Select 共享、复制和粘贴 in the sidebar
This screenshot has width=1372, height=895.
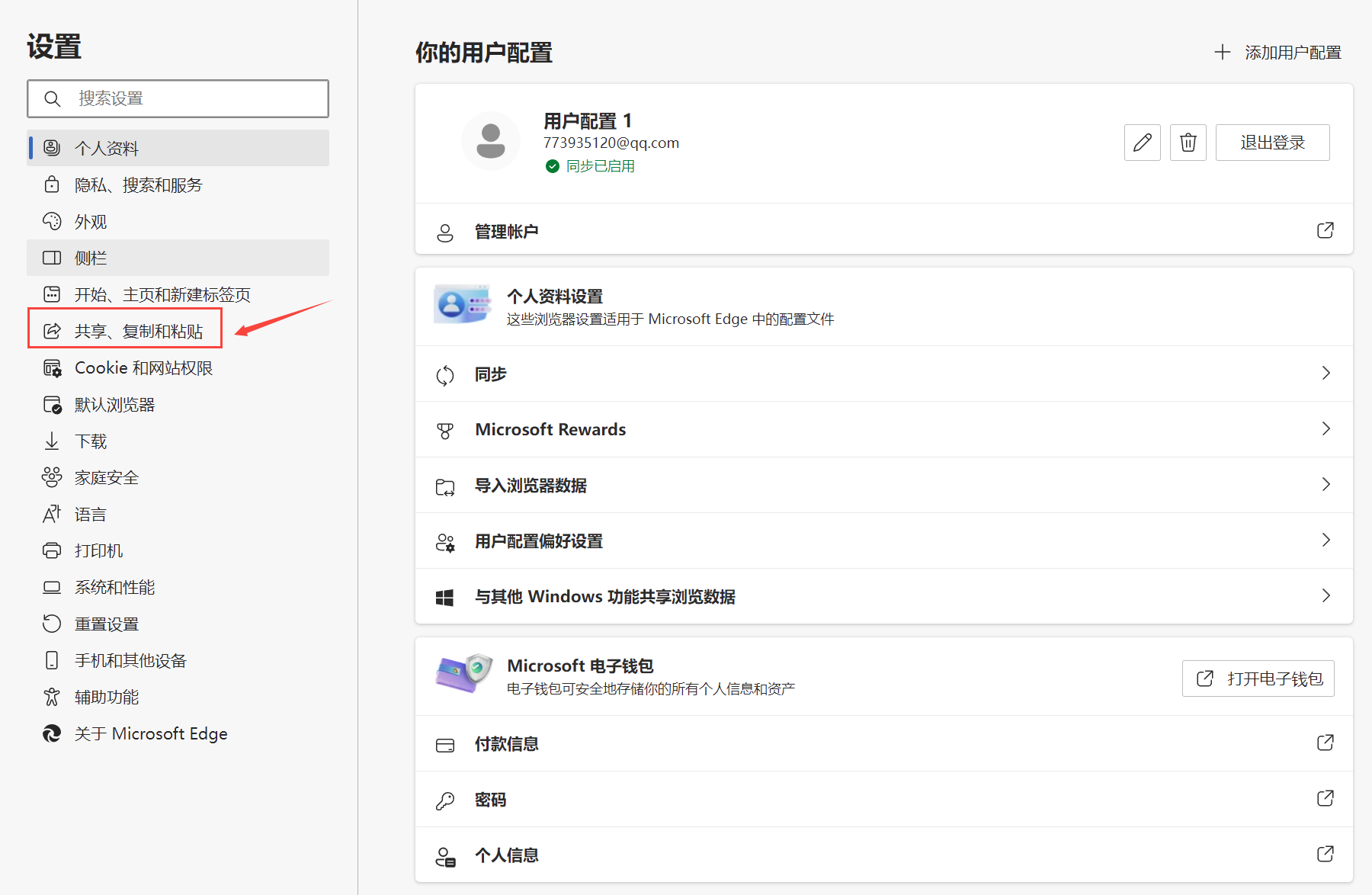pos(139,331)
